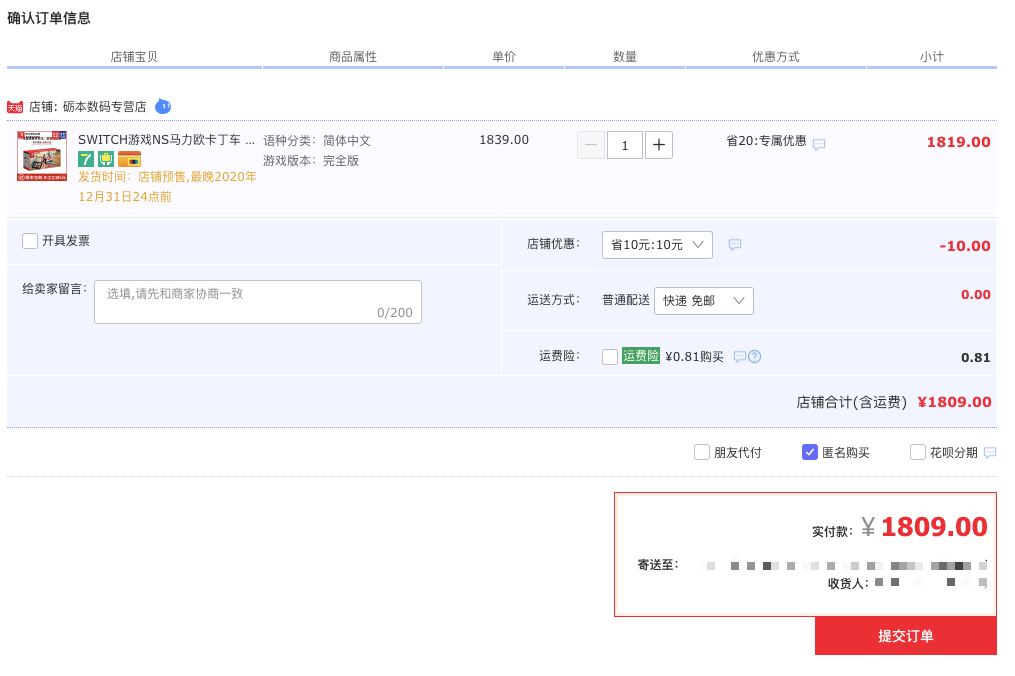This screenshot has width=1015, height=676.
Task: Click the unit price 1839.00
Action: (504, 140)
